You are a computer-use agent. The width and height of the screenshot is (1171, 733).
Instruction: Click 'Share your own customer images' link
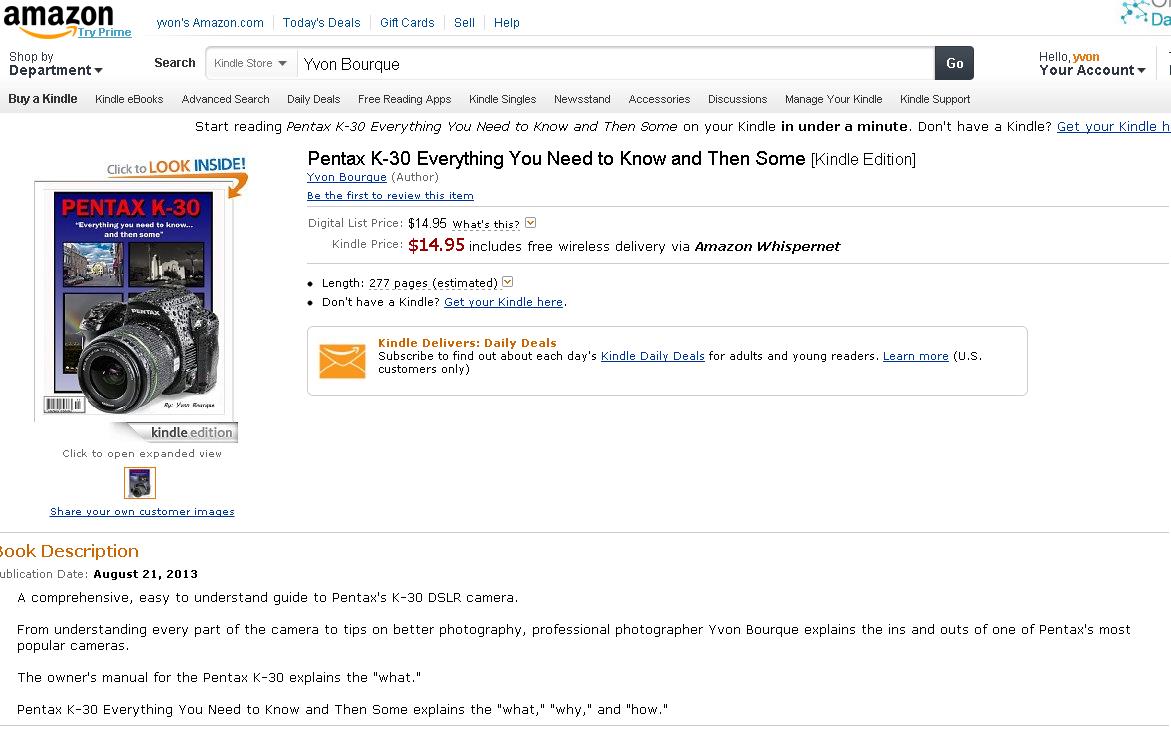coord(142,512)
